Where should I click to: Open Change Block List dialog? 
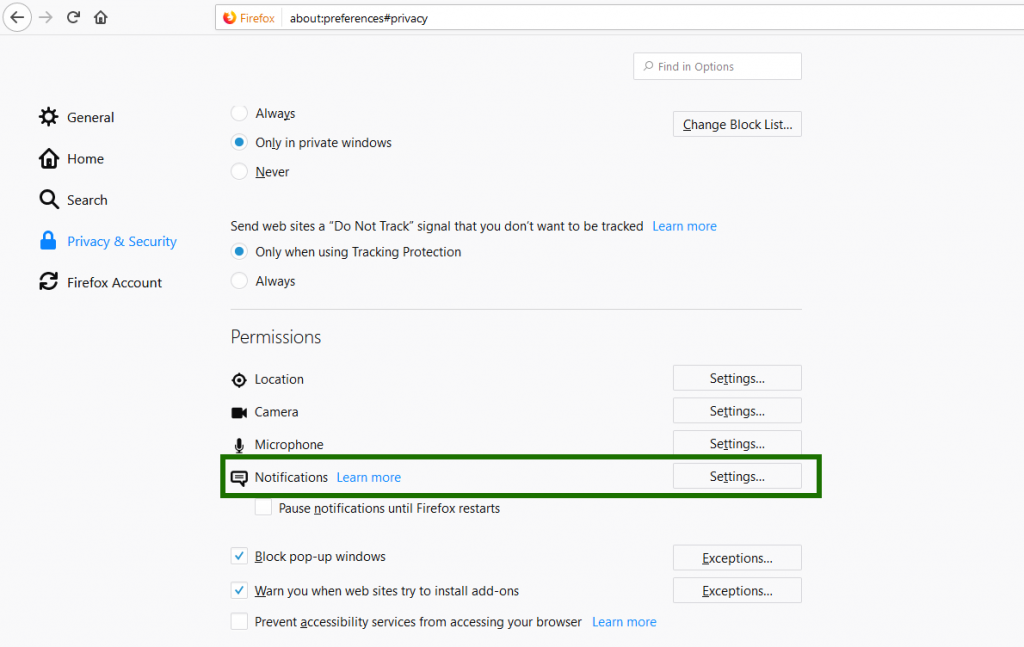point(736,123)
